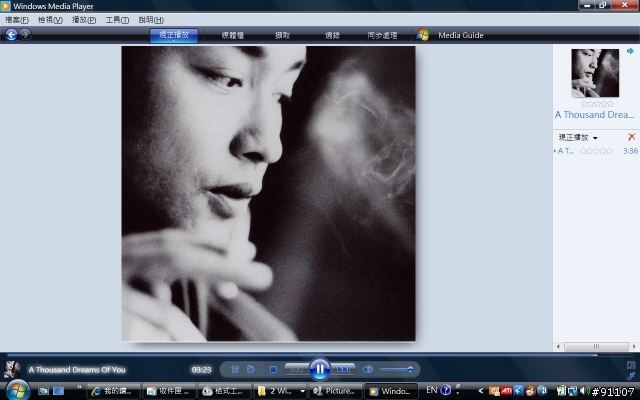Mute the sound using the speaker icon
Viewport: 640px width, 400px height.
(368, 369)
